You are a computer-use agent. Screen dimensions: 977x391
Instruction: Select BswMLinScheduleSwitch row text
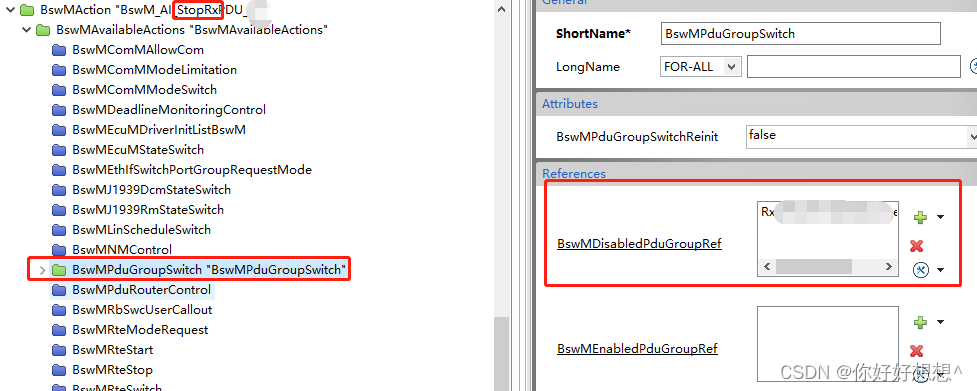[x=141, y=229]
